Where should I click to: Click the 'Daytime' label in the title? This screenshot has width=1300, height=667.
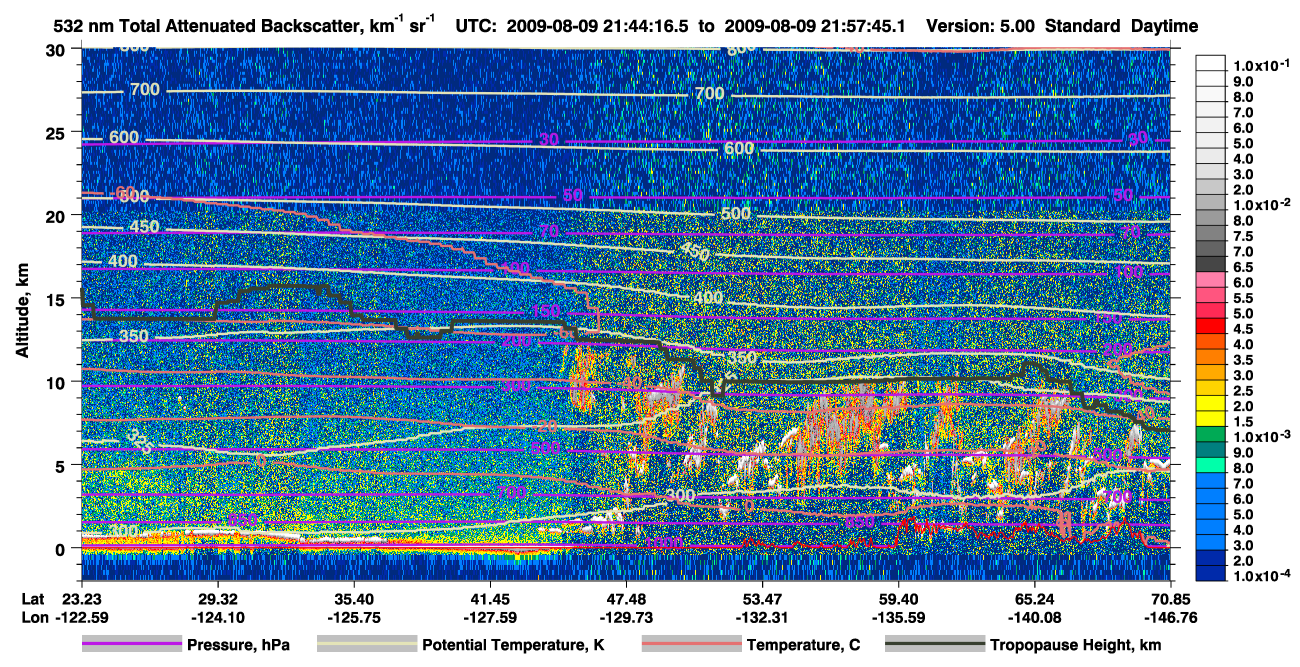(x=1164, y=26)
